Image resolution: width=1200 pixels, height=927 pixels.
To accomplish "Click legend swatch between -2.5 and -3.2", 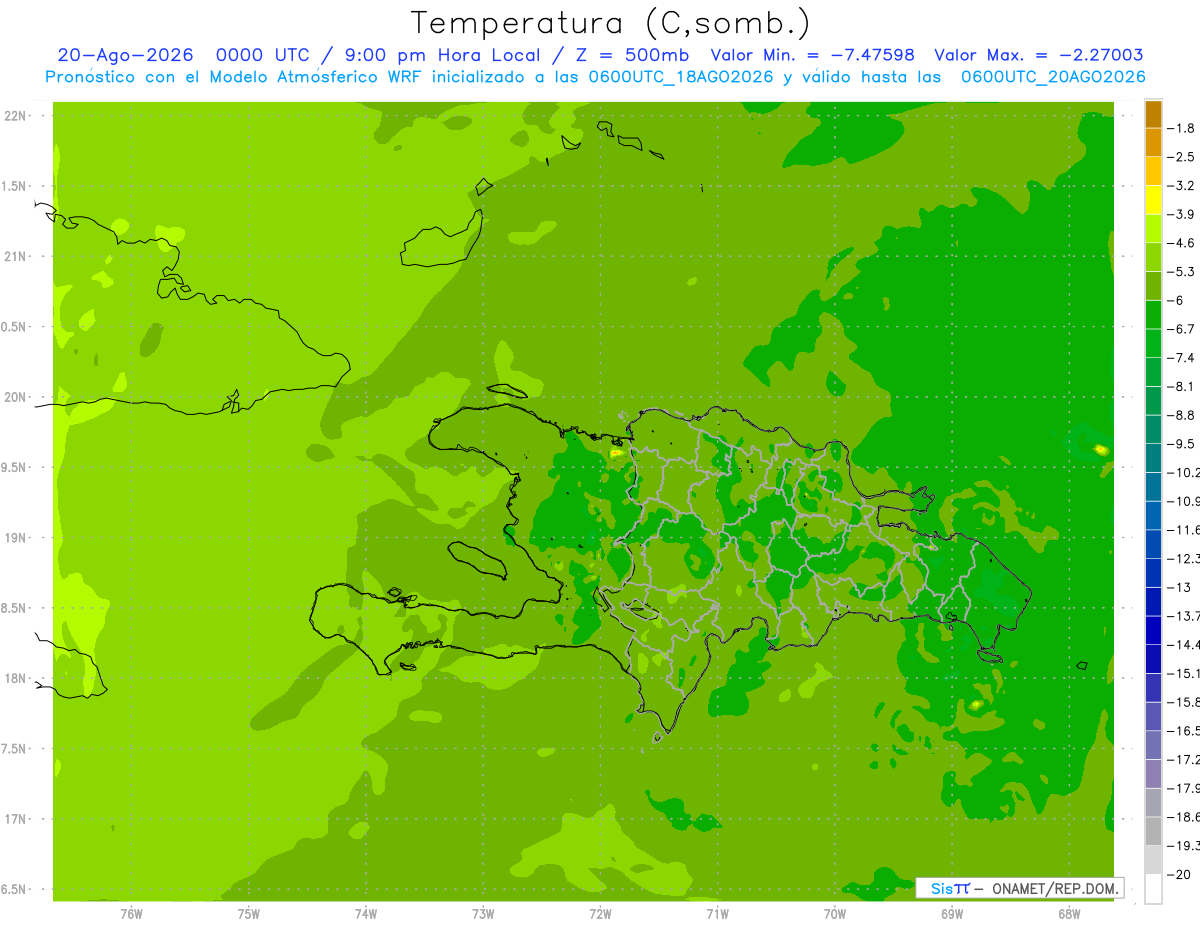I will [x=1153, y=171].
